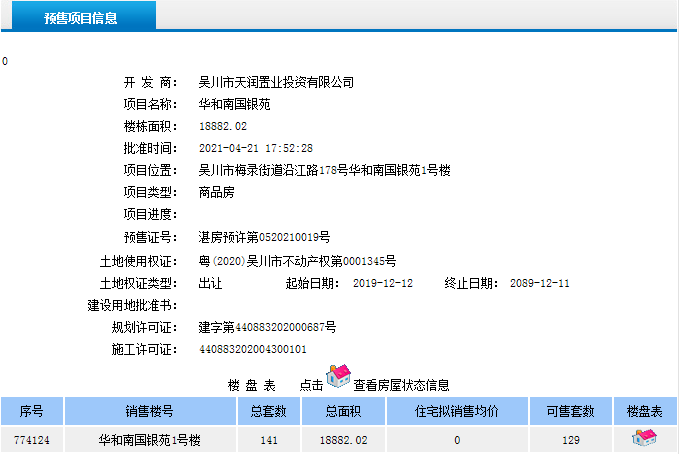Click the 项目进度 label
The width and height of the screenshot is (680, 454).
point(150,214)
